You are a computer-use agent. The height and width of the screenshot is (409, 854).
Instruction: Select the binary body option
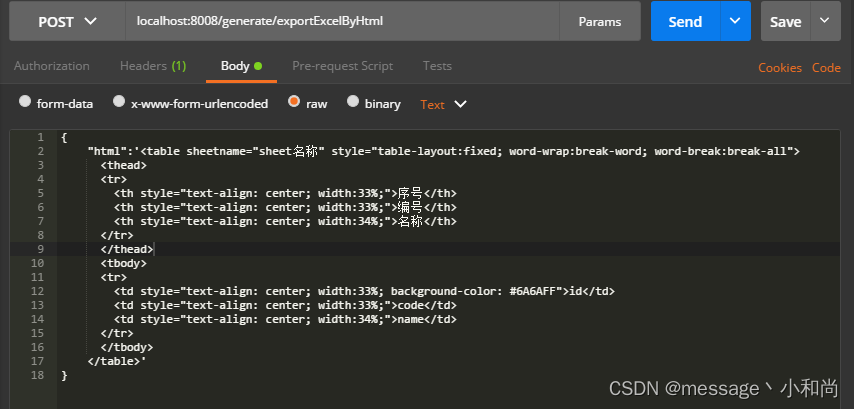click(x=374, y=103)
